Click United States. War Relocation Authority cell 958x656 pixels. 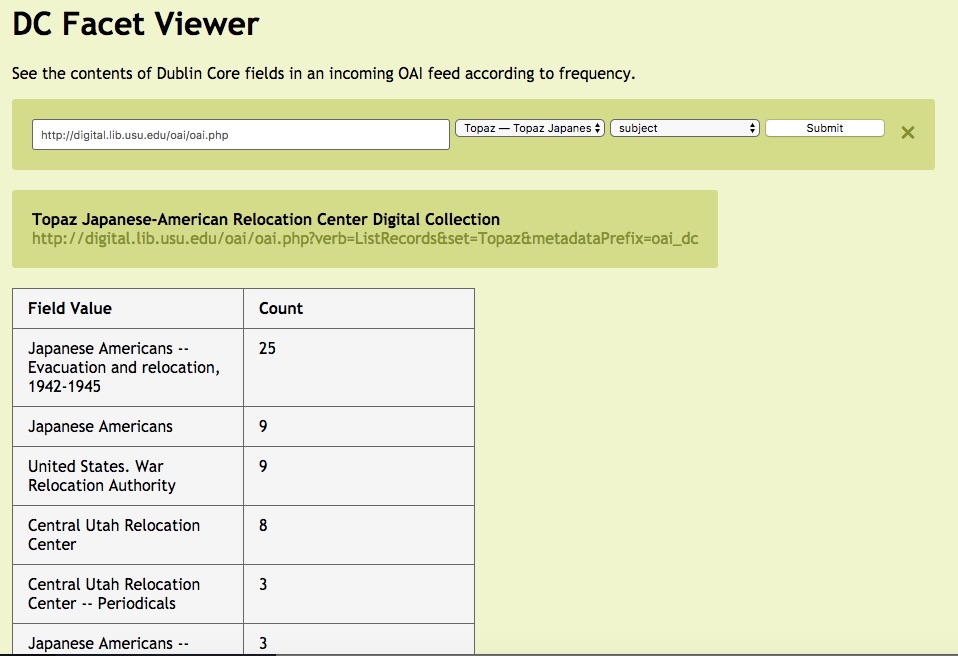[x=102, y=476]
